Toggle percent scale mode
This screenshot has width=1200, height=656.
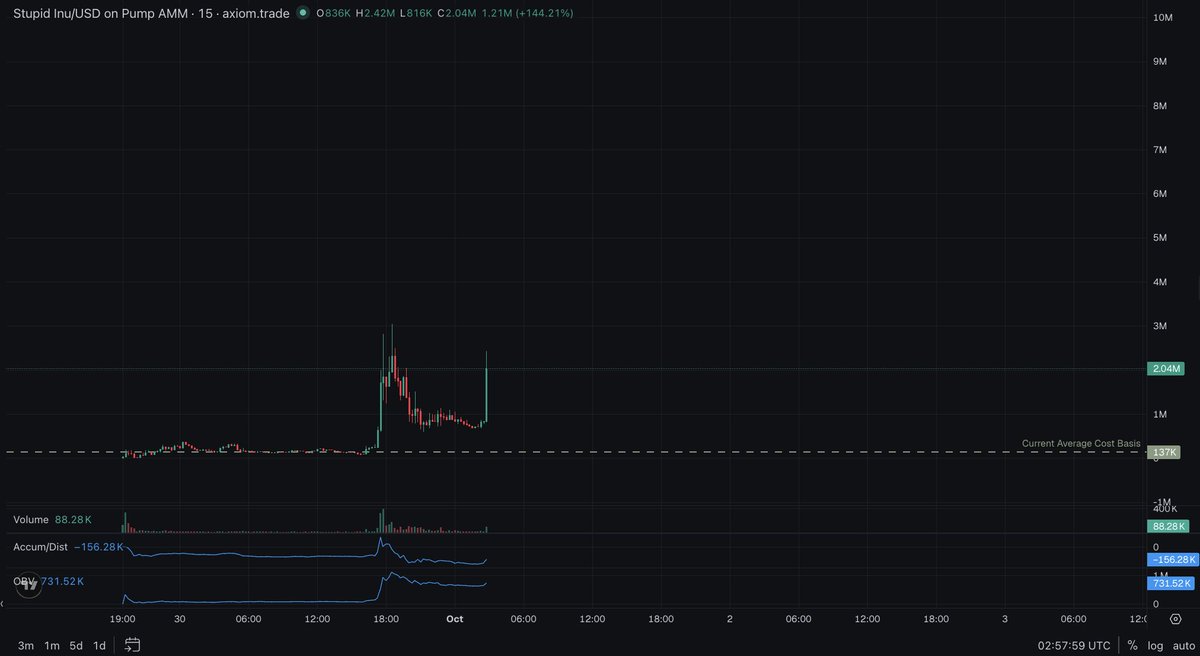[x=1132, y=645]
